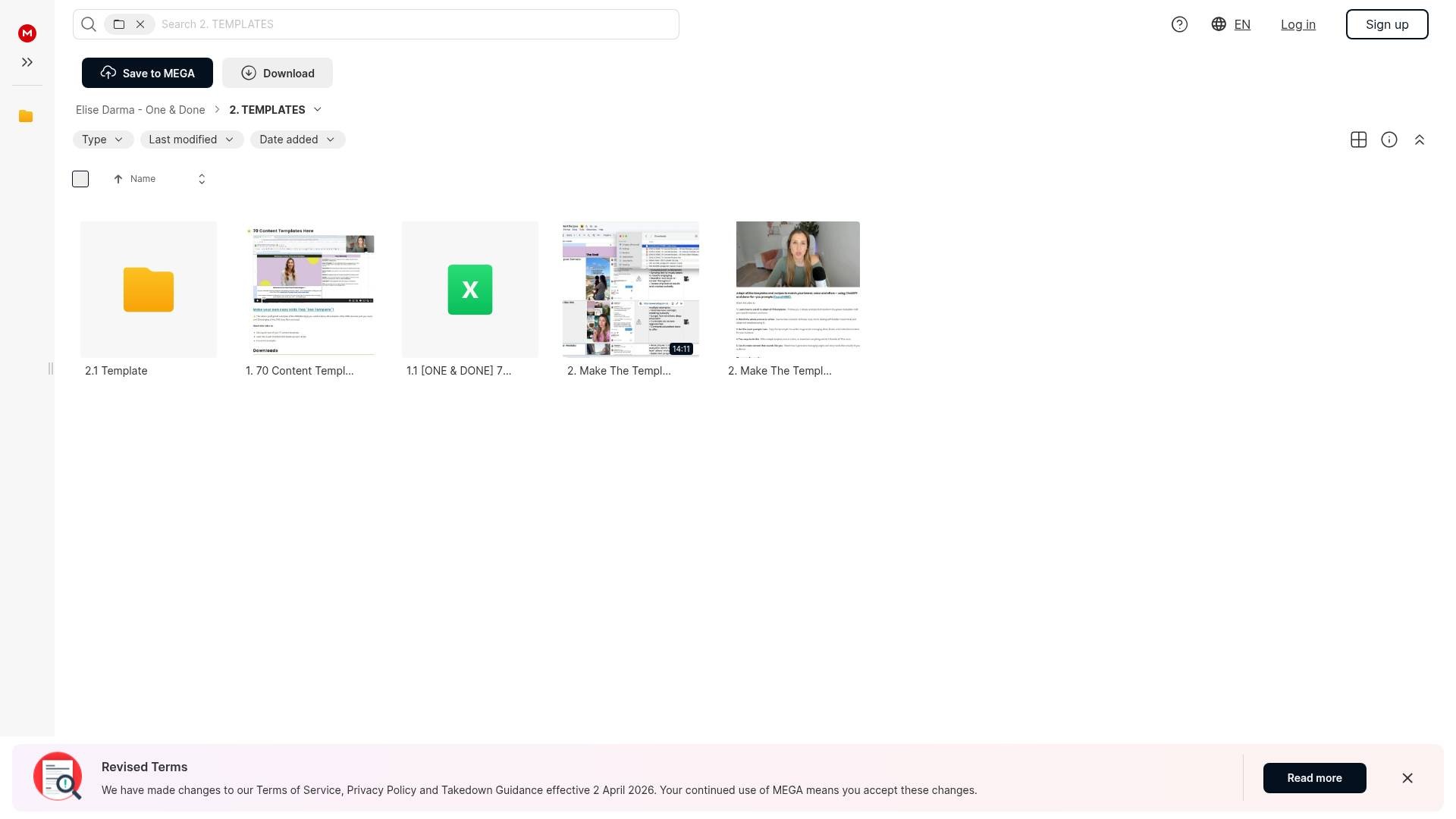Image resolution: width=1456 pixels, height=819 pixels.
Task: Remove the folder filter chip in search
Action: [140, 24]
